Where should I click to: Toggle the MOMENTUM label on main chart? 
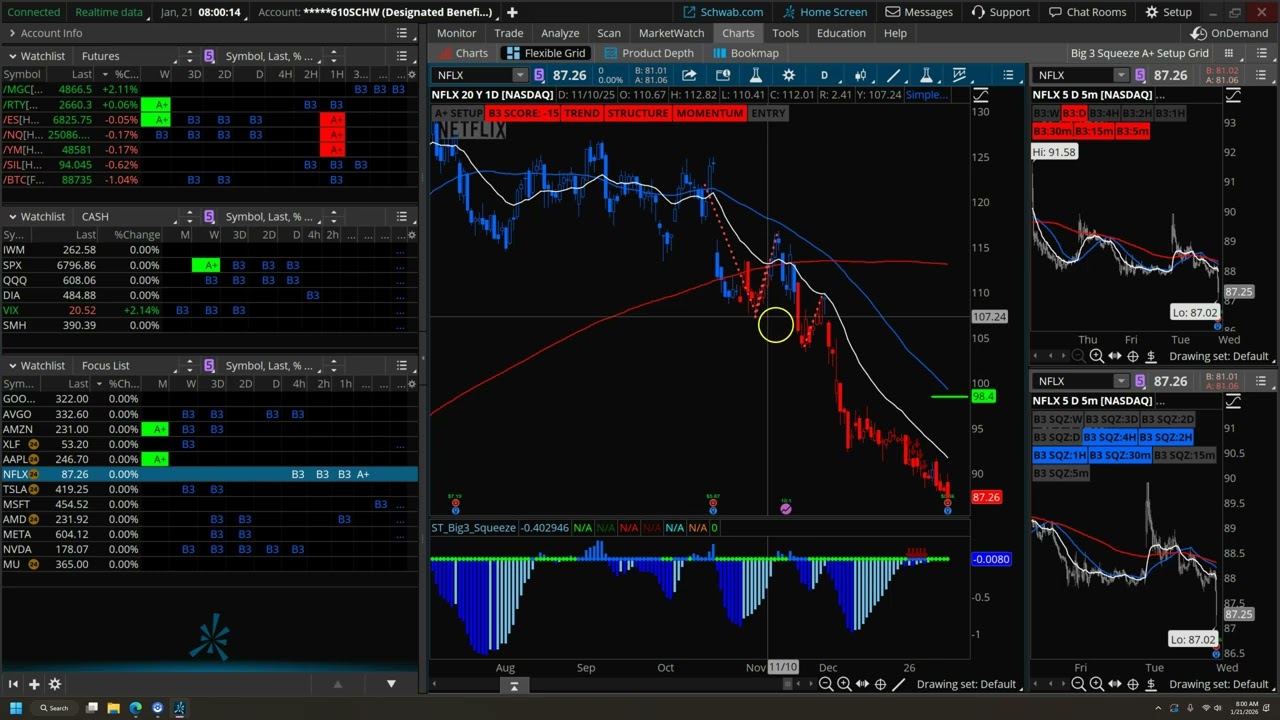709,113
